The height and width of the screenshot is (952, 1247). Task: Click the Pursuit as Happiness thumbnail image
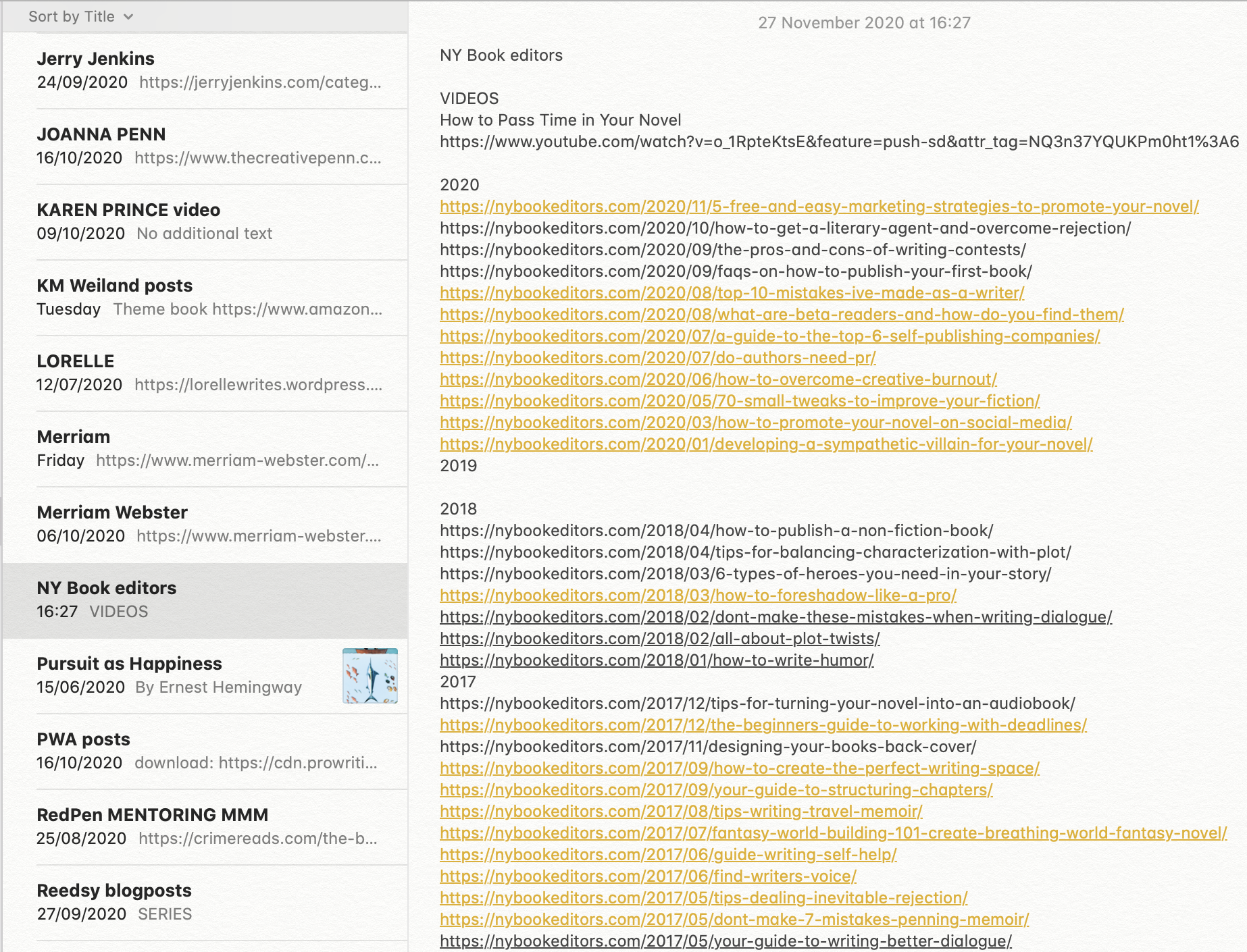point(370,676)
